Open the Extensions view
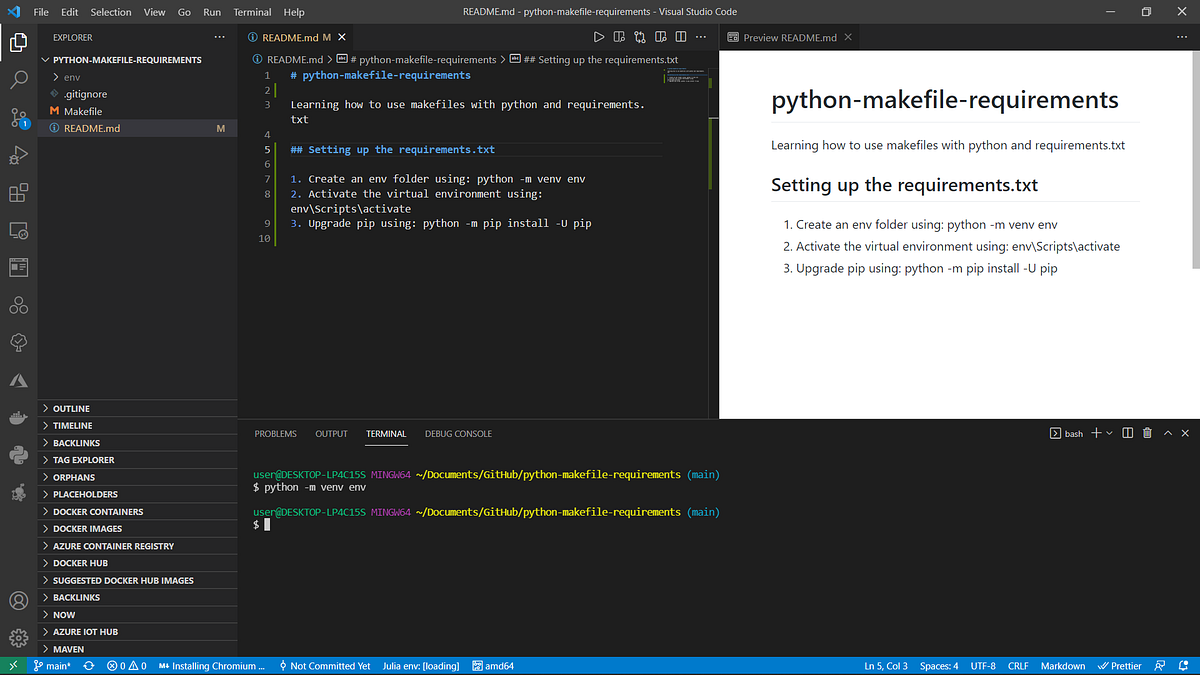This screenshot has height=675, width=1200. pyautogui.click(x=18, y=192)
